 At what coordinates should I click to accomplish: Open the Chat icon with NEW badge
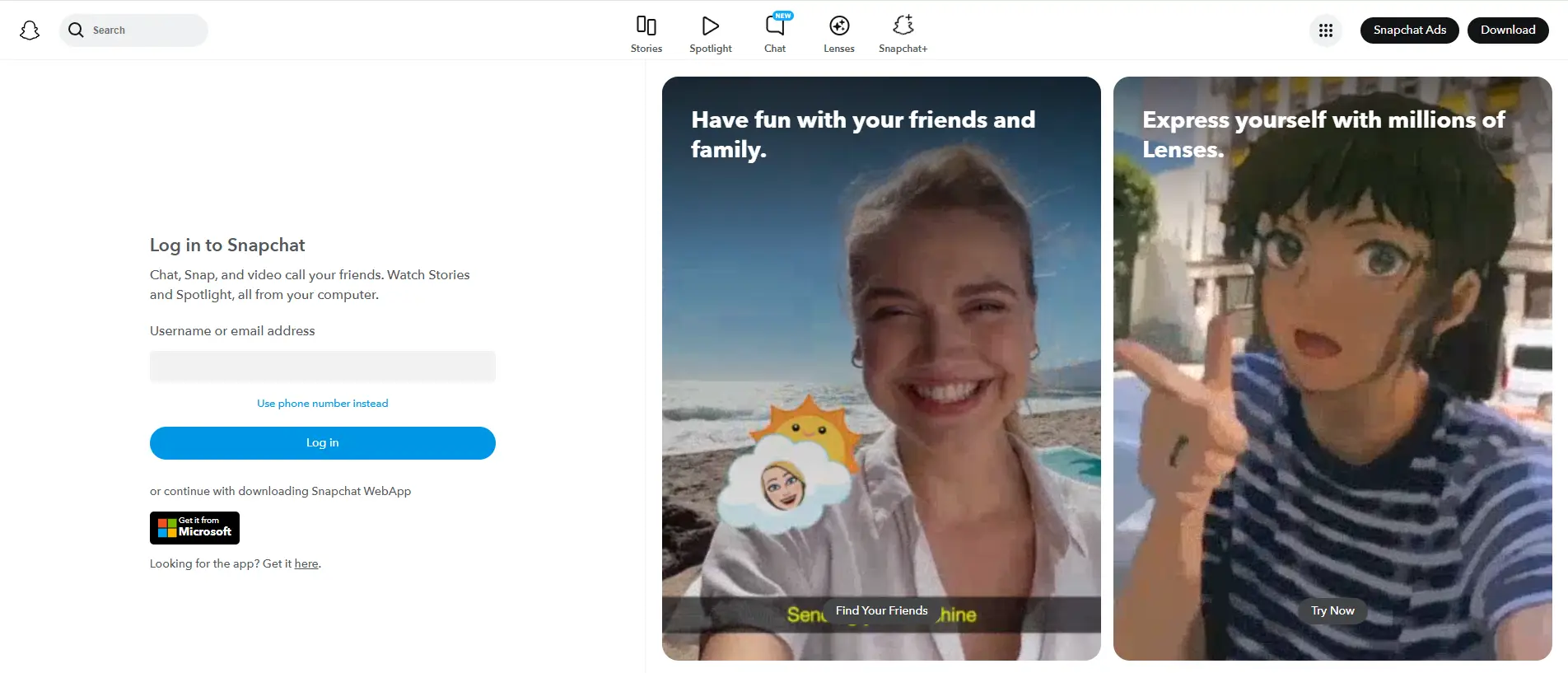pos(775,26)
